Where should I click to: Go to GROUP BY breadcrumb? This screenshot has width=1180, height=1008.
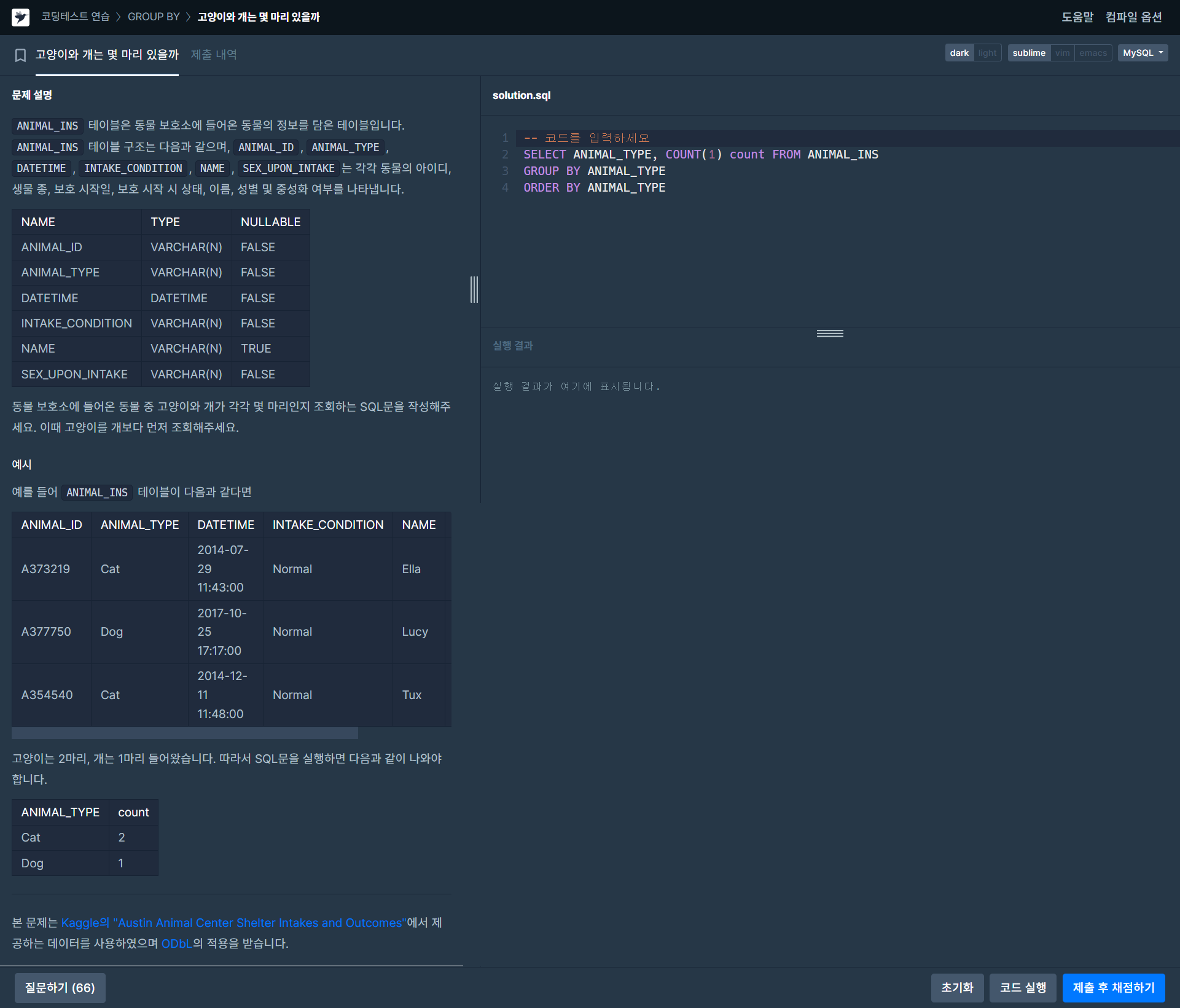(154, 17)
